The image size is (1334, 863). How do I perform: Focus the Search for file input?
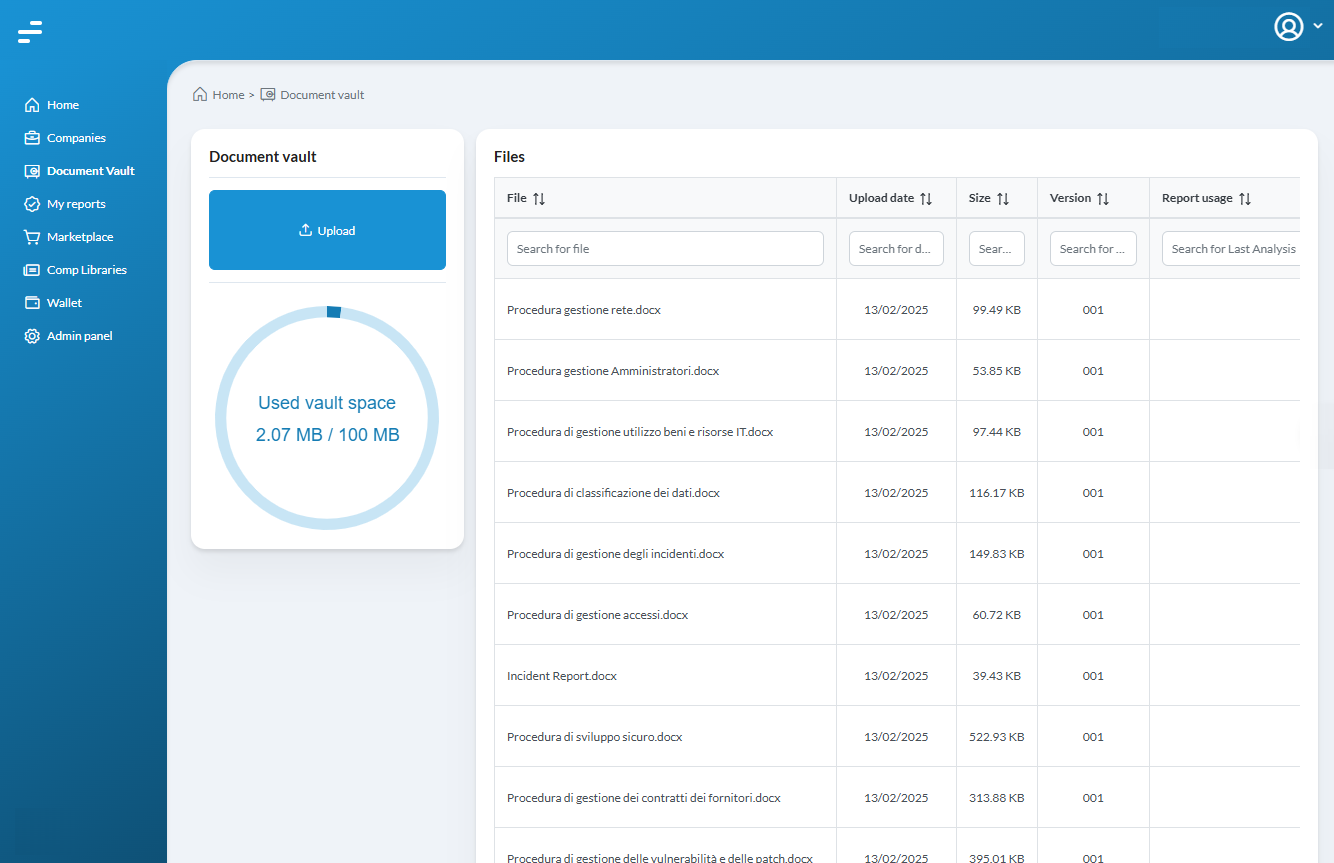[x=665, y=249]
